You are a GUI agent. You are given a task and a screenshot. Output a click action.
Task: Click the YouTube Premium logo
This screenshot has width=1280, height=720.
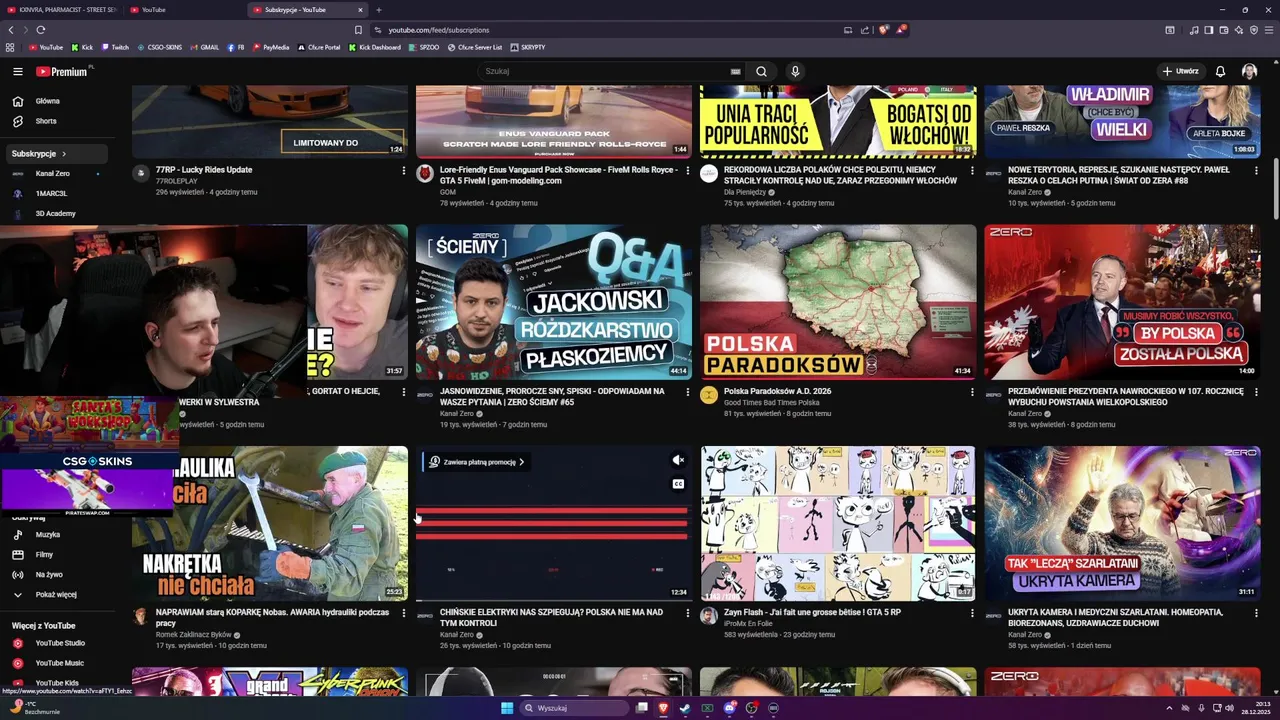64,71
